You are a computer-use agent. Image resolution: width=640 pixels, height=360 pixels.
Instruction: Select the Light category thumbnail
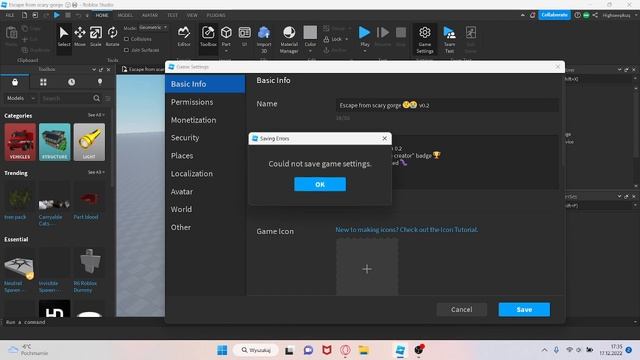[x=89, y=142]
